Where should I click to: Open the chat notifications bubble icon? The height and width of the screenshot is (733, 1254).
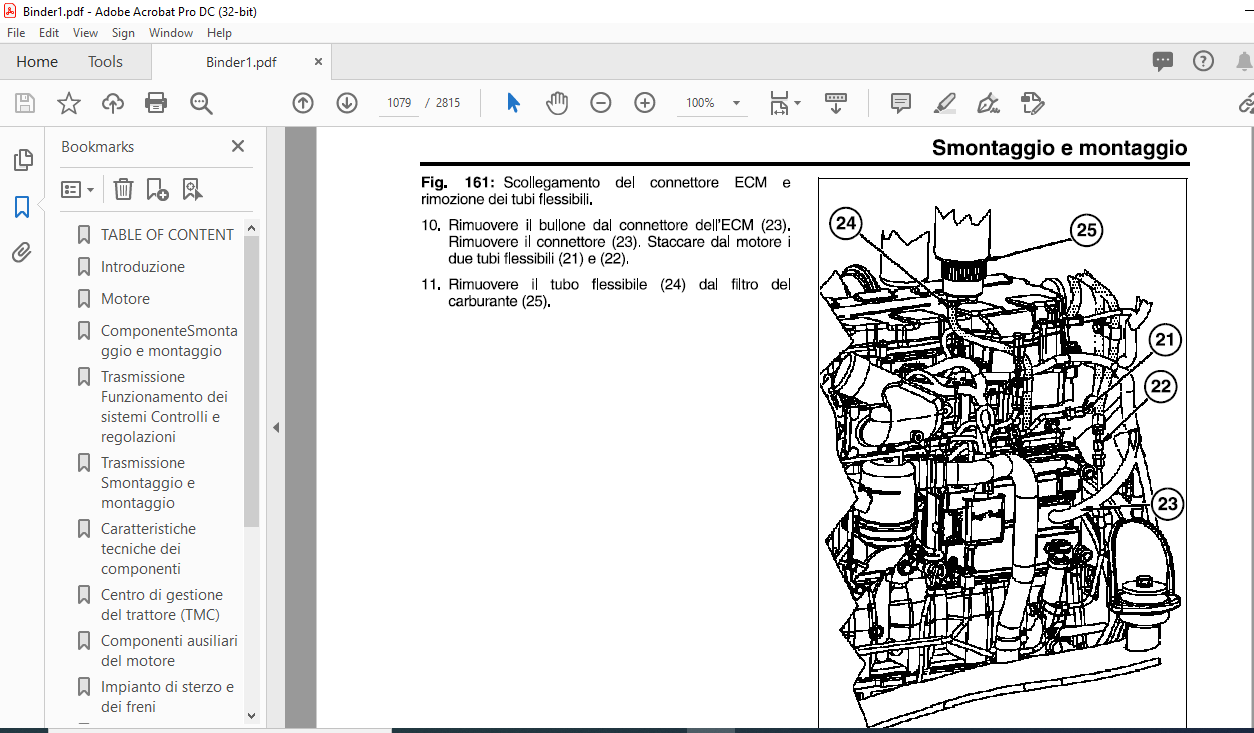(x=1163, y=61)
